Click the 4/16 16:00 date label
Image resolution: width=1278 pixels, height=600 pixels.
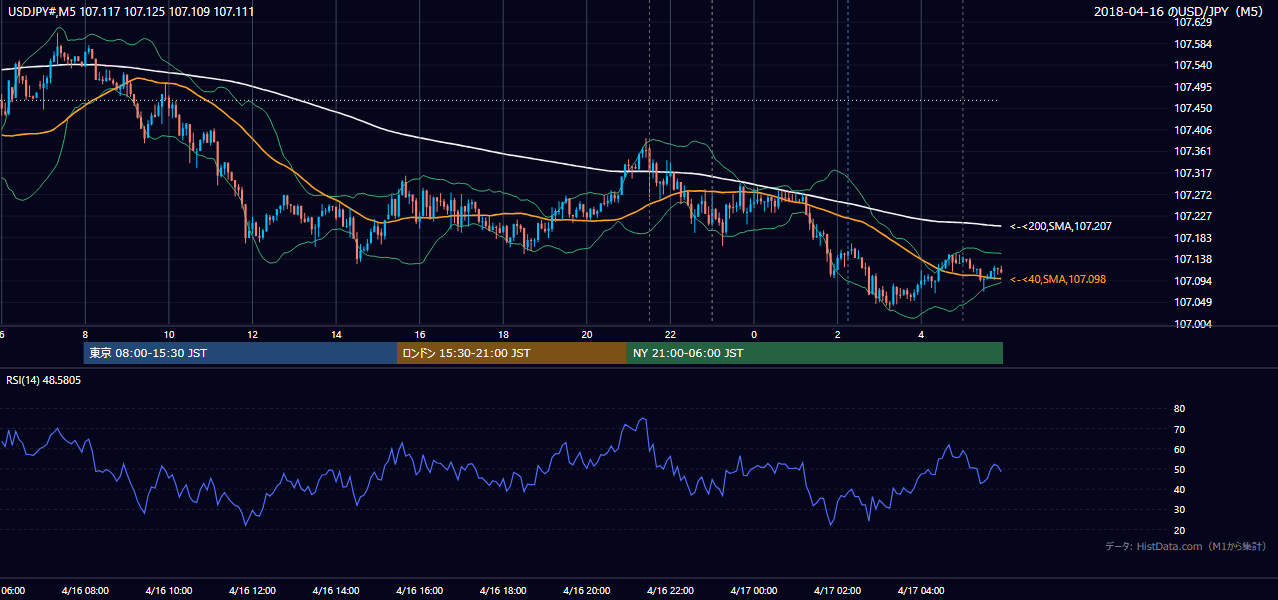pos(420,590)
